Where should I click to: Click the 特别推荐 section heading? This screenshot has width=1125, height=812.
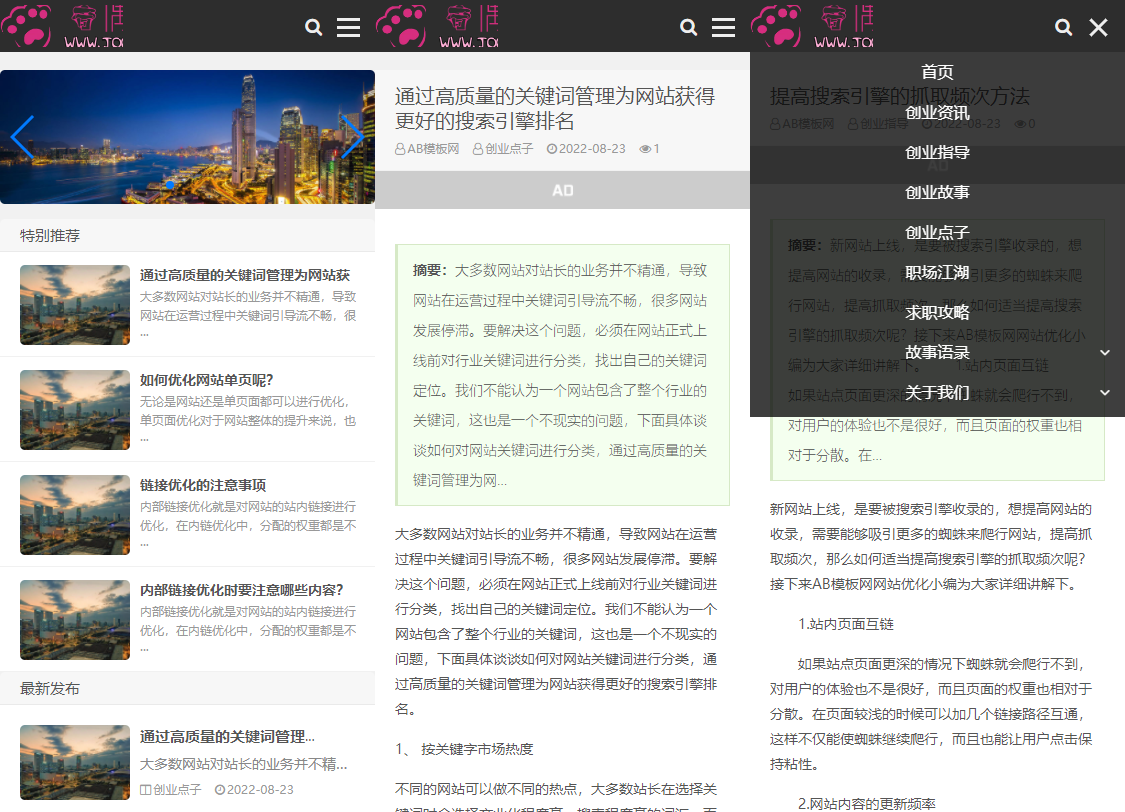coord(50,235)
